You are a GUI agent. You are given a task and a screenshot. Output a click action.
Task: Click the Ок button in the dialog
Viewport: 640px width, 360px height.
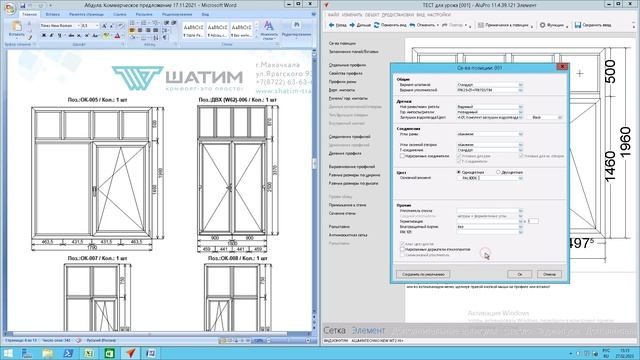pos(520,274)
